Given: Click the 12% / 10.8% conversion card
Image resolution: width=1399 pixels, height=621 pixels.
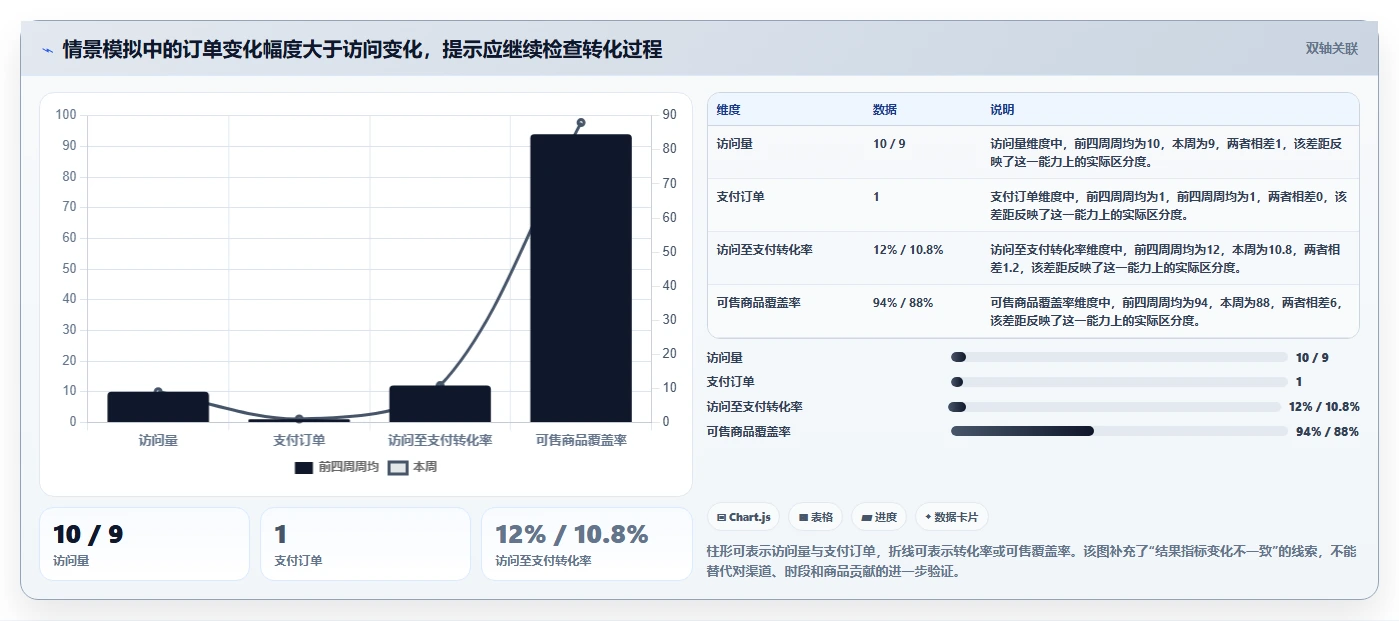Looking at the screenshot, I should pos(587,544).
